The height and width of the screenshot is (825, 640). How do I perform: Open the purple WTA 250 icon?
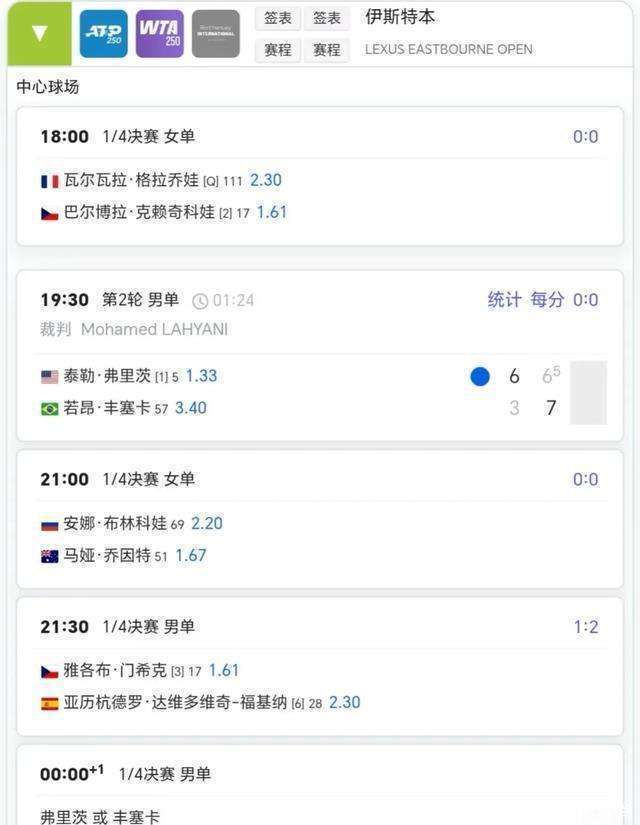tap(160, 33)
